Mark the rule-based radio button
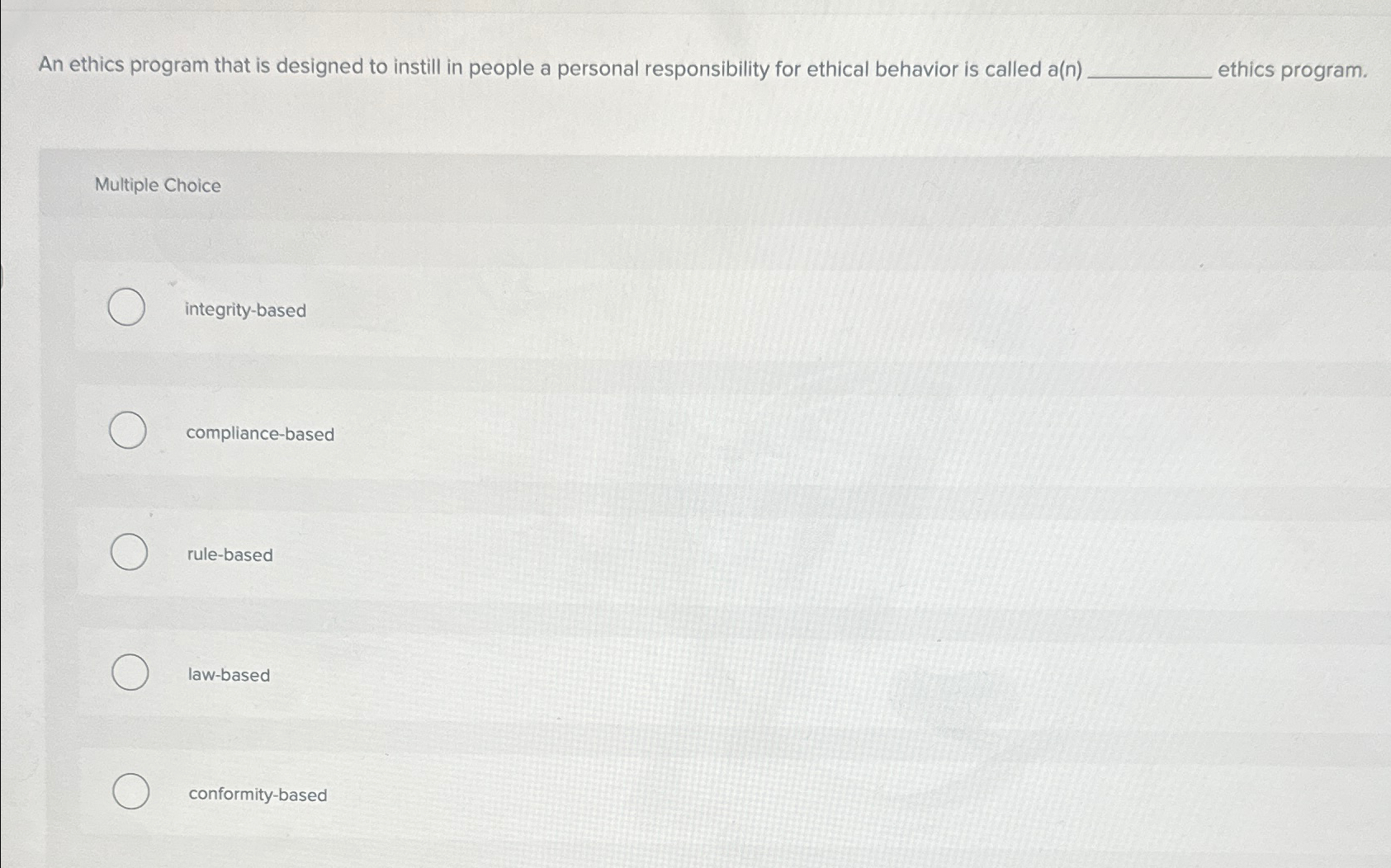The width and height of the screenshot is (1391, 868). 130,552
